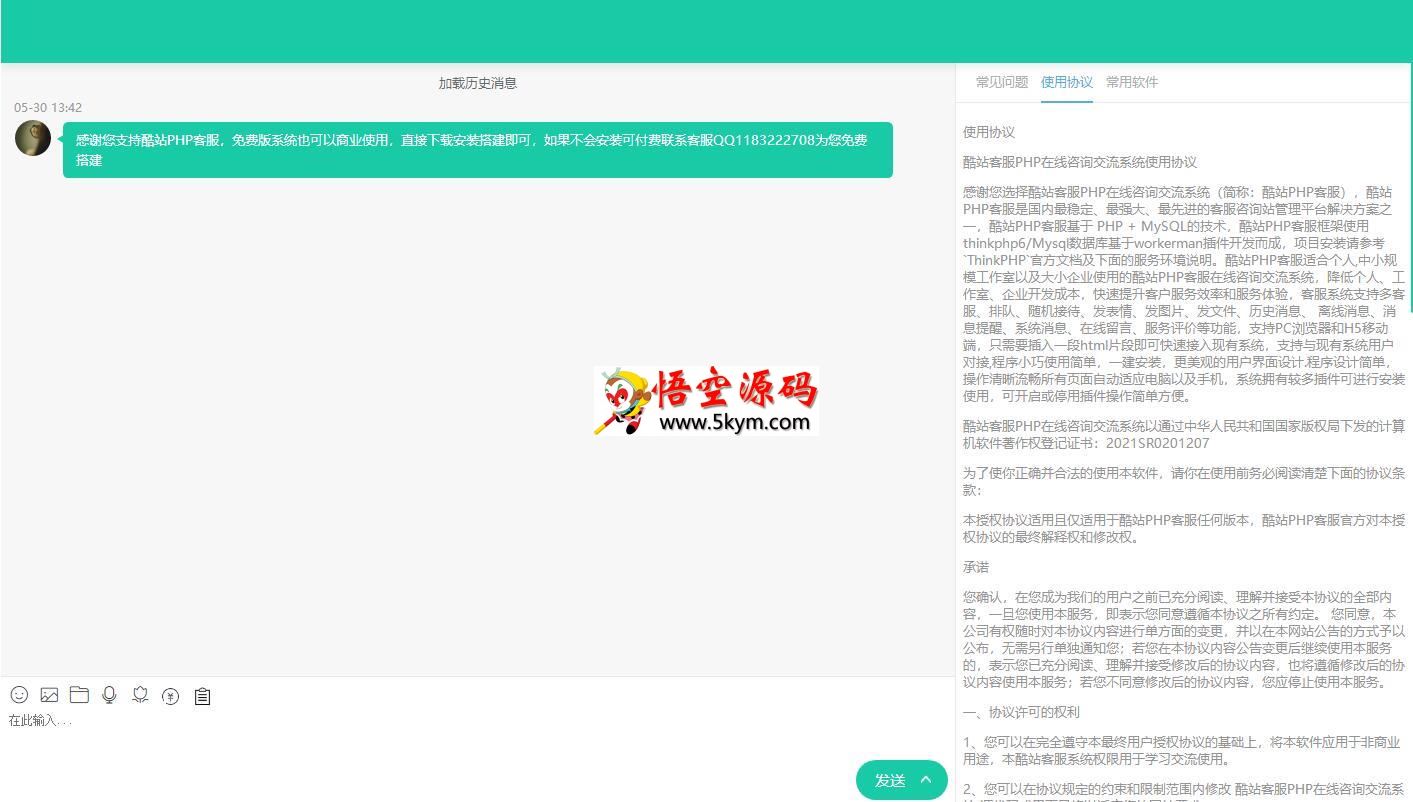Click the 酷站客服PHP在线咨询交流系统使用协议 heading
Screen dimensions: 1413x802
1080,162
